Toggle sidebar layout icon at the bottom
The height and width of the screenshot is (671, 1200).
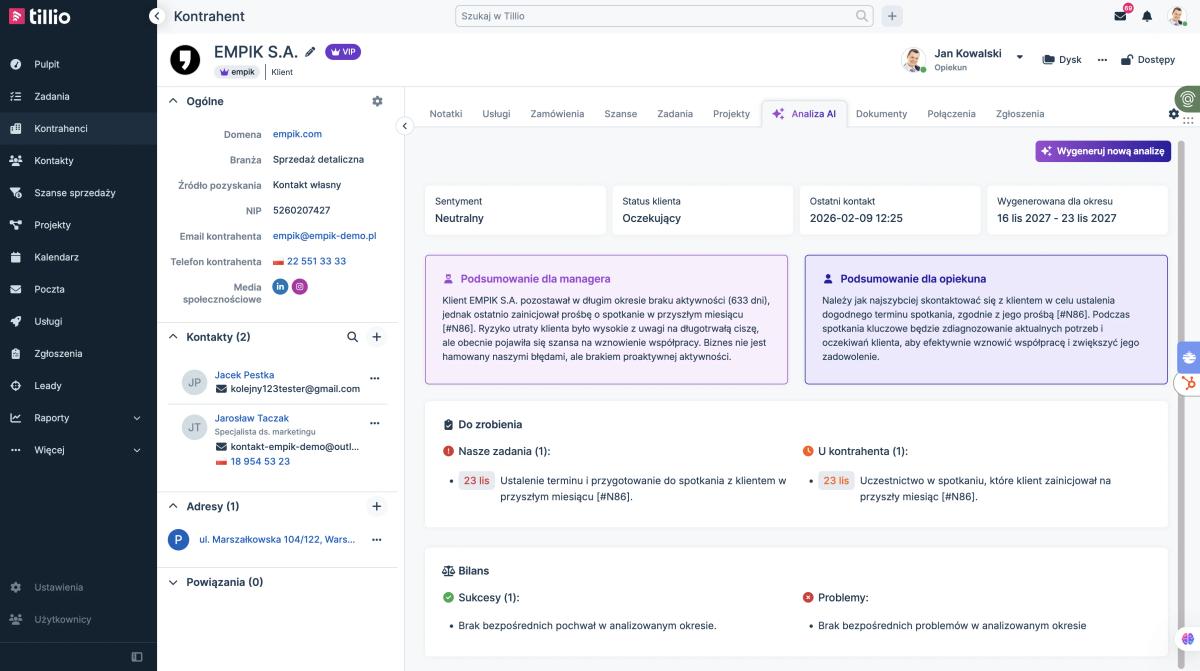pos(137,656)
